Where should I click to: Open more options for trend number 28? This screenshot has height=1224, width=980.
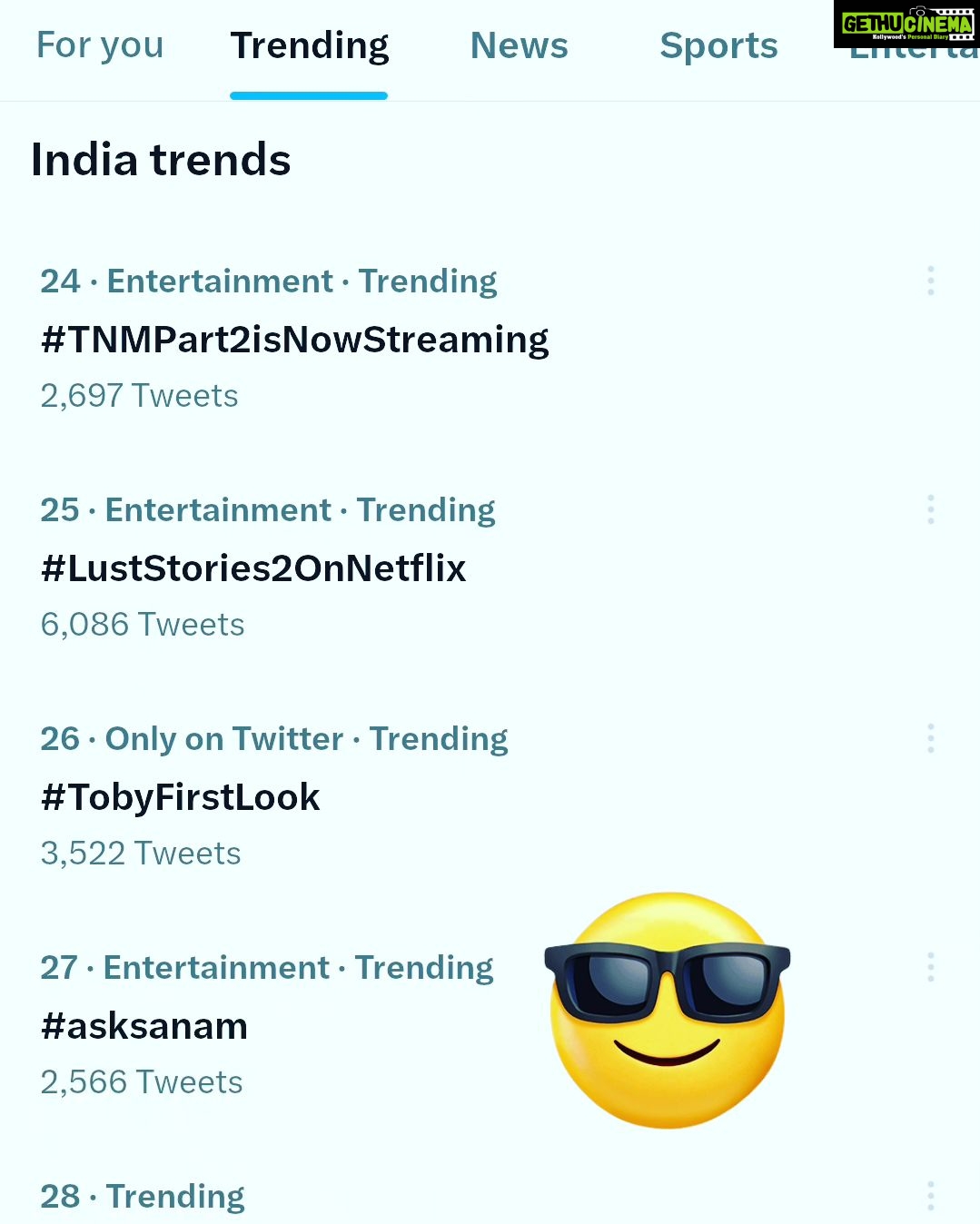[931, 1196]
